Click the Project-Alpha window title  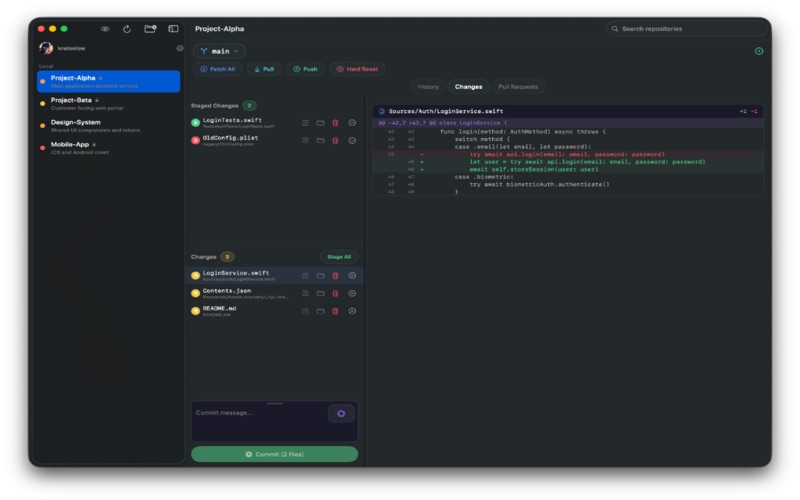(x=219, y=29)
